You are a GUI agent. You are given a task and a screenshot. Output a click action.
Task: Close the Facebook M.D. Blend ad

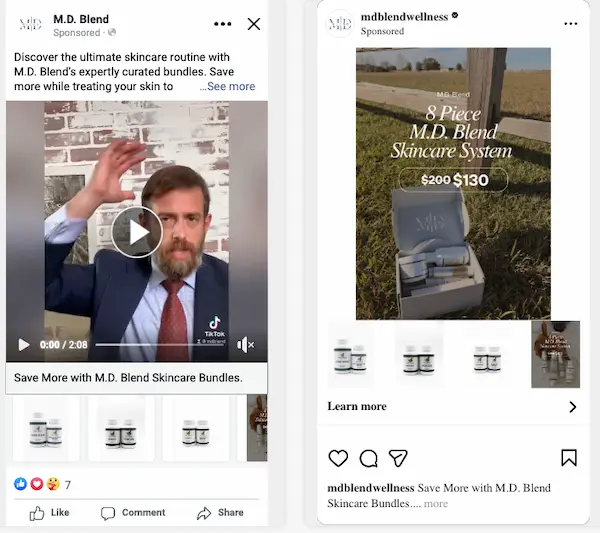click(254, 24)
